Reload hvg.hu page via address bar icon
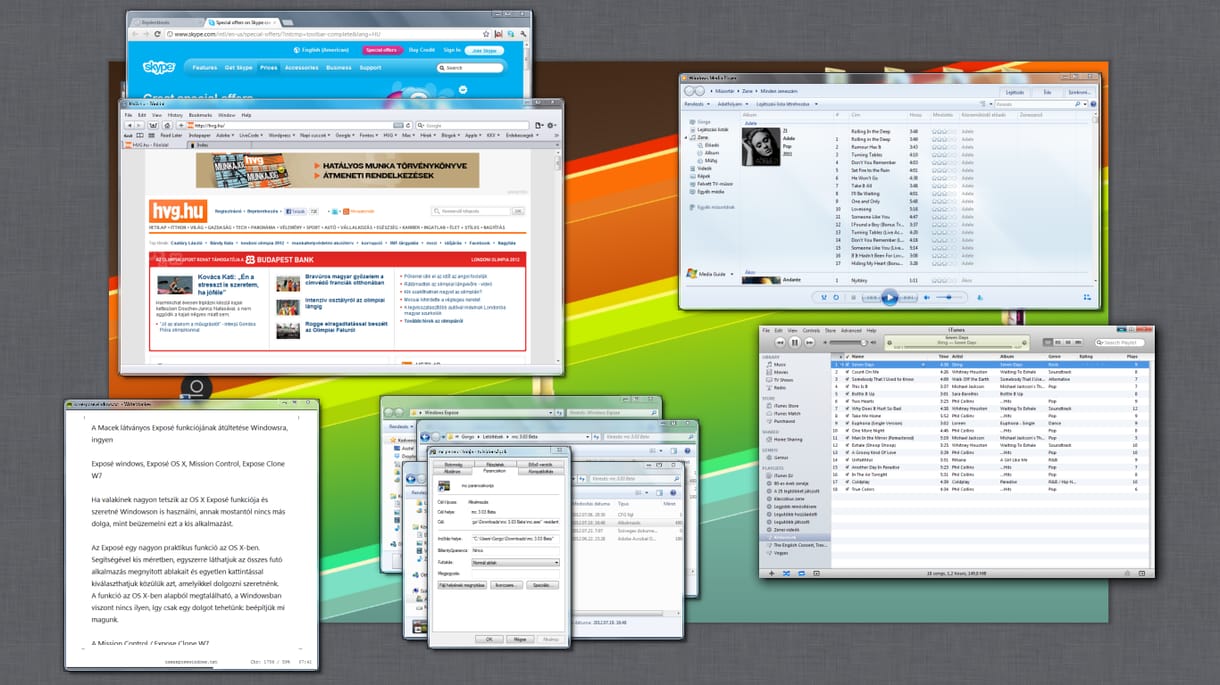Screen dimensions: 1220x685 coord(408,125)
